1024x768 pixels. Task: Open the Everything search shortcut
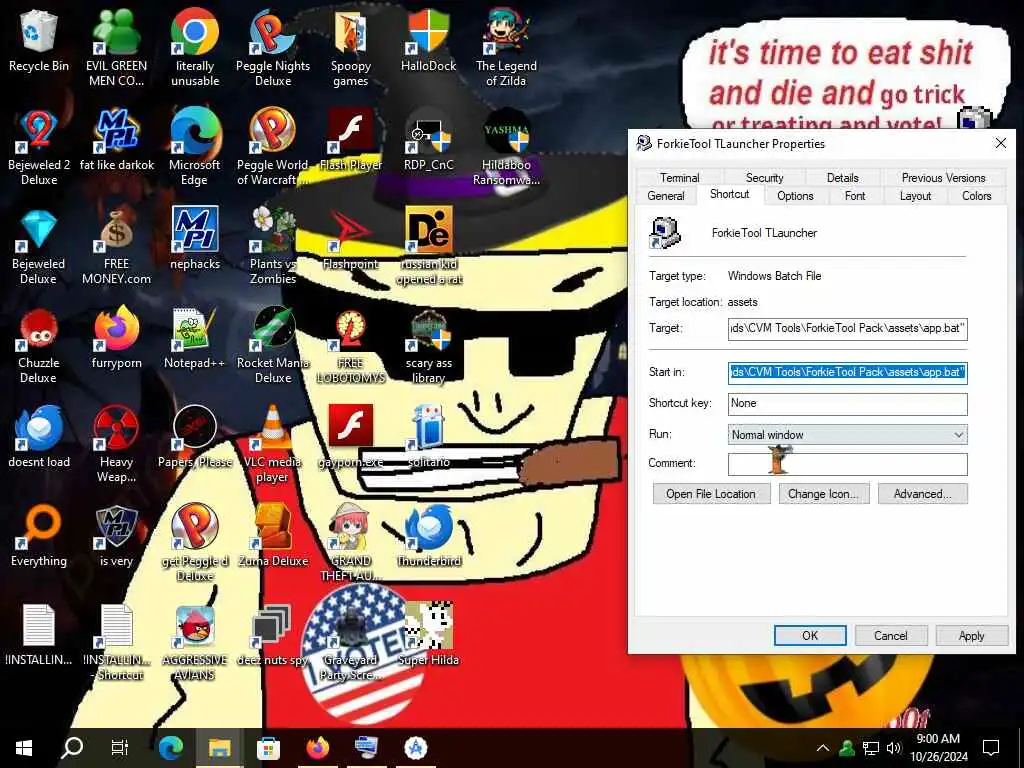pos(39,536)
